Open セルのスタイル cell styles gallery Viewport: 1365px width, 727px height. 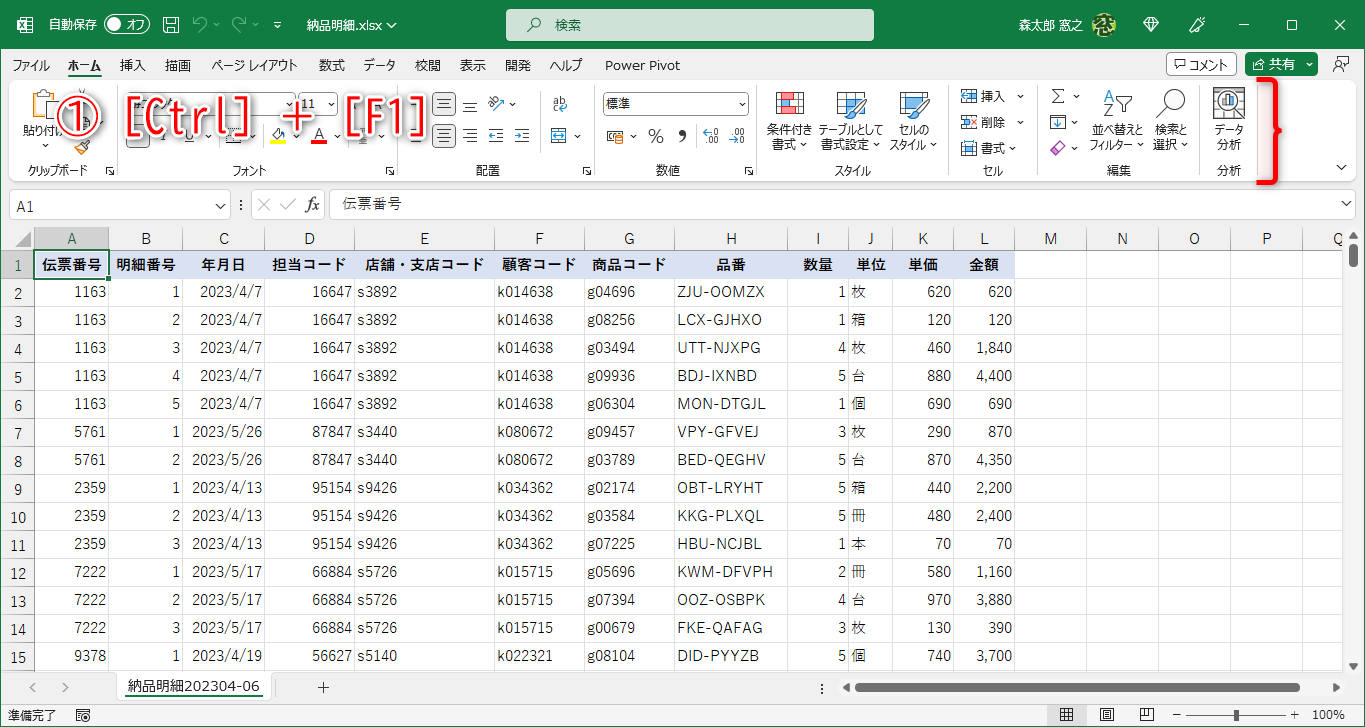(x=911, y=120)
